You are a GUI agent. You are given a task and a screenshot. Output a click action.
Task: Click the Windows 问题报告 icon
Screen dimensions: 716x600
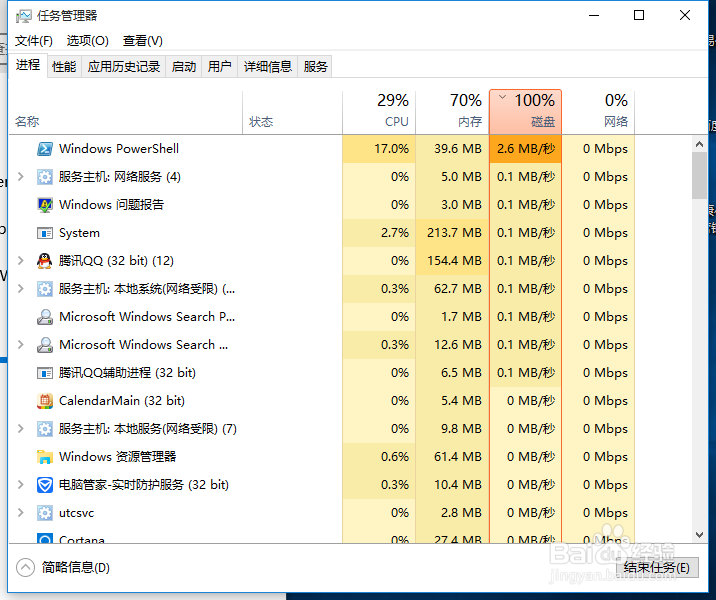pos(45,205)
